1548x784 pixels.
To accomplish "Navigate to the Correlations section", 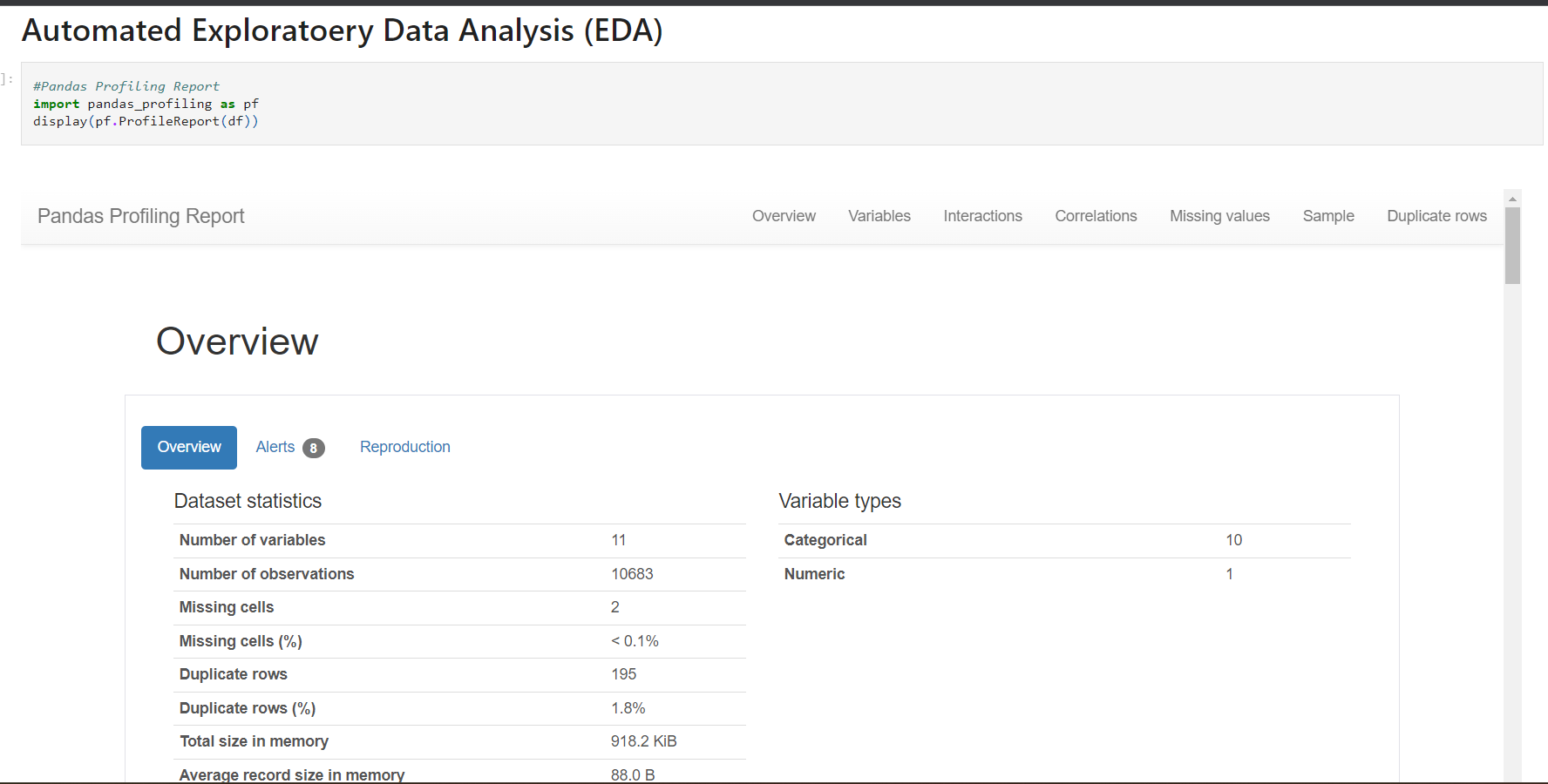I will click(1096, 216).
